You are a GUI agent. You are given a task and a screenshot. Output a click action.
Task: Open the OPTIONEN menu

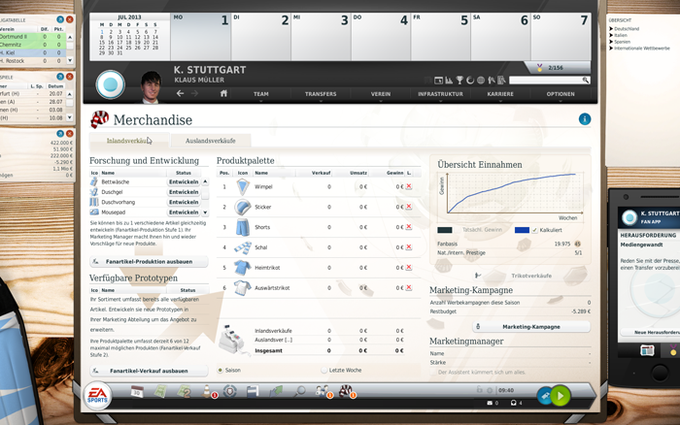[x=560, y=94]
